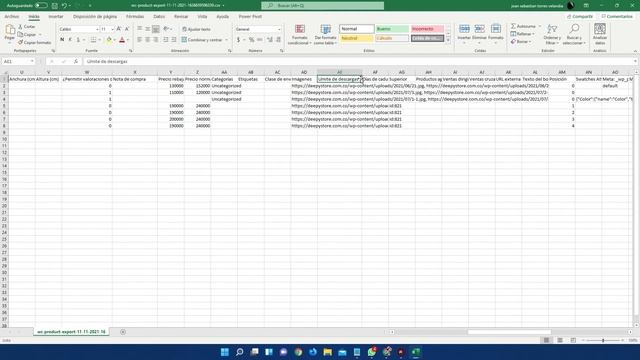Expand the Name Box dropdown arrow
This screenshot has height=360, width=640.
coord(32,61)
